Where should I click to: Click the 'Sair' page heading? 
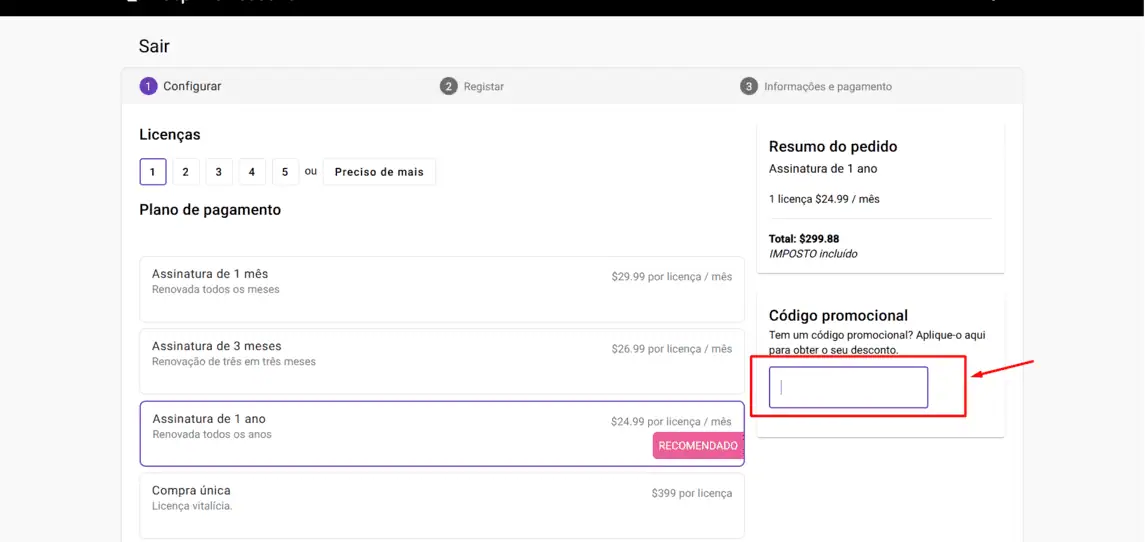[154, 47]
